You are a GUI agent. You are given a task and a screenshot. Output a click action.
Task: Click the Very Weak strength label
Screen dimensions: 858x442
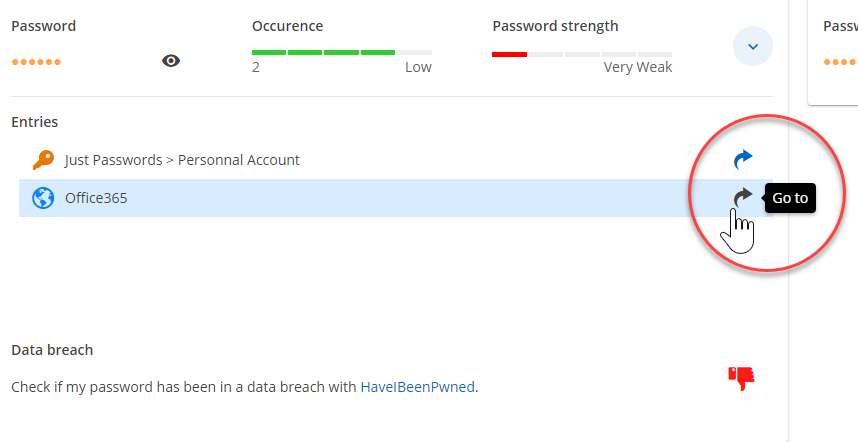click(x=637, y=67)
